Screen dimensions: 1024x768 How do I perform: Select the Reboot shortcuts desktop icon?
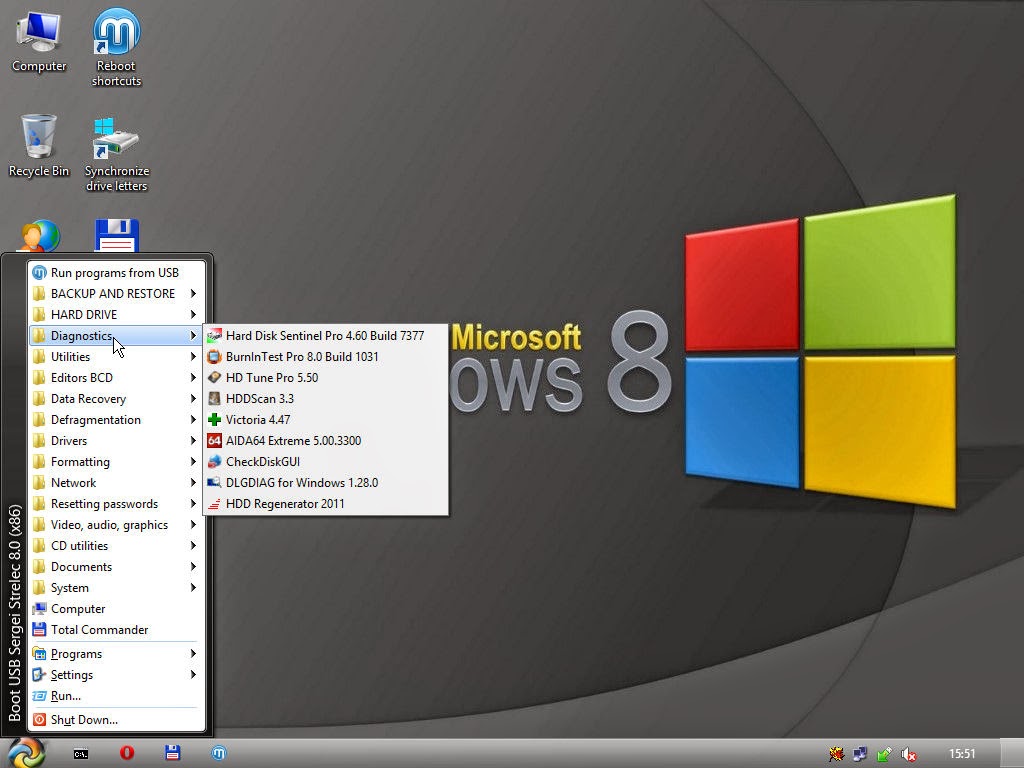point(116,47)
